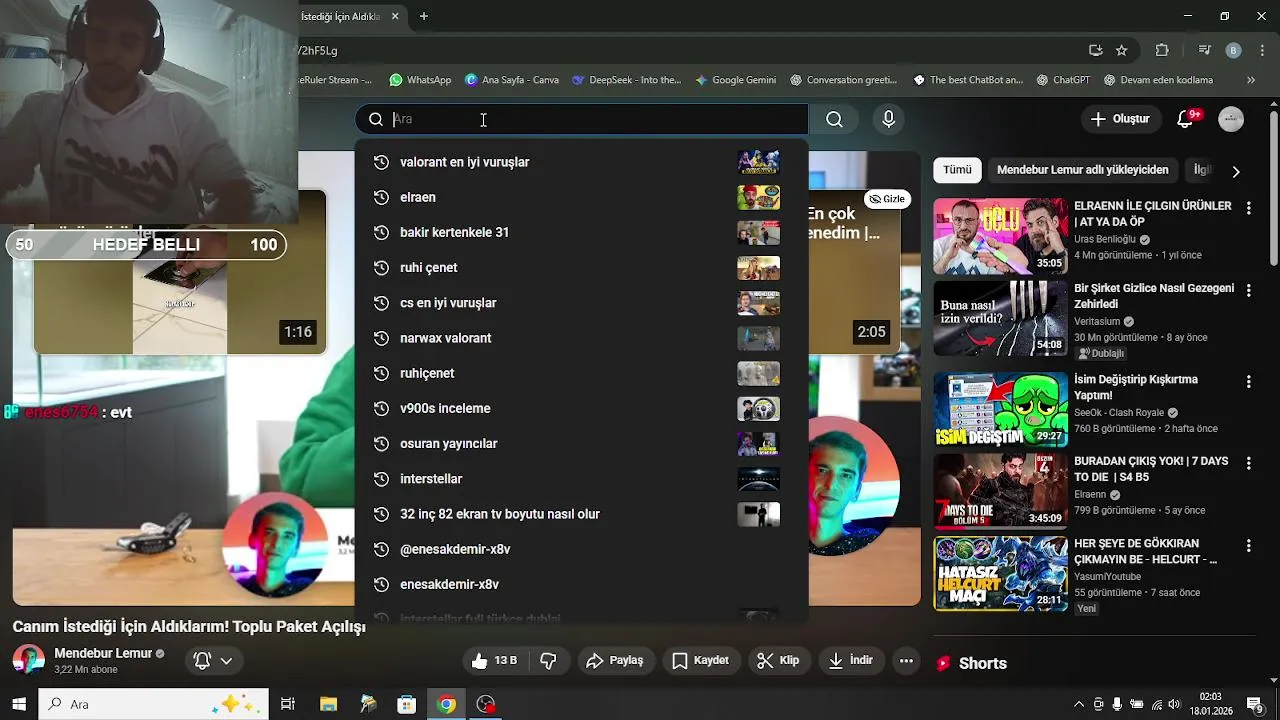Open notifications bell with 9+ badge
The width and height of the screenshot is (1280, 720).
point(1186,119)
